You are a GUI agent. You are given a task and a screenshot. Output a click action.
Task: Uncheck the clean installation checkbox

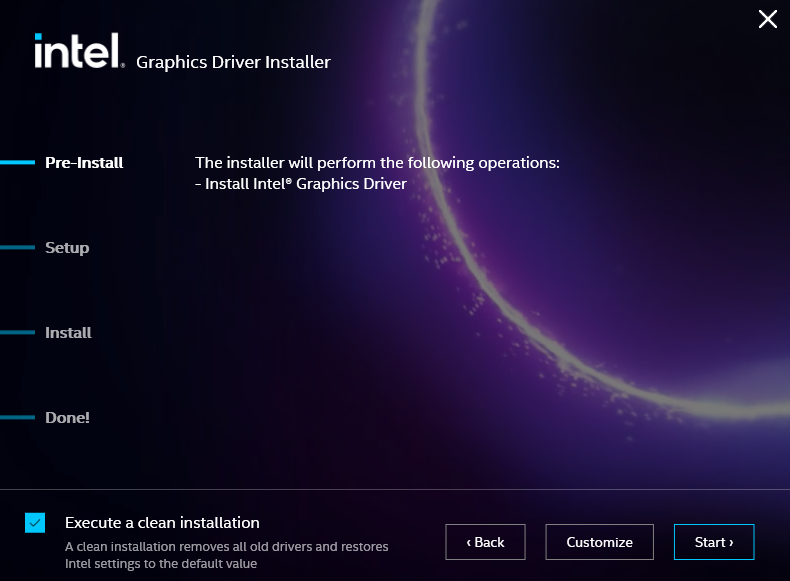35,523
